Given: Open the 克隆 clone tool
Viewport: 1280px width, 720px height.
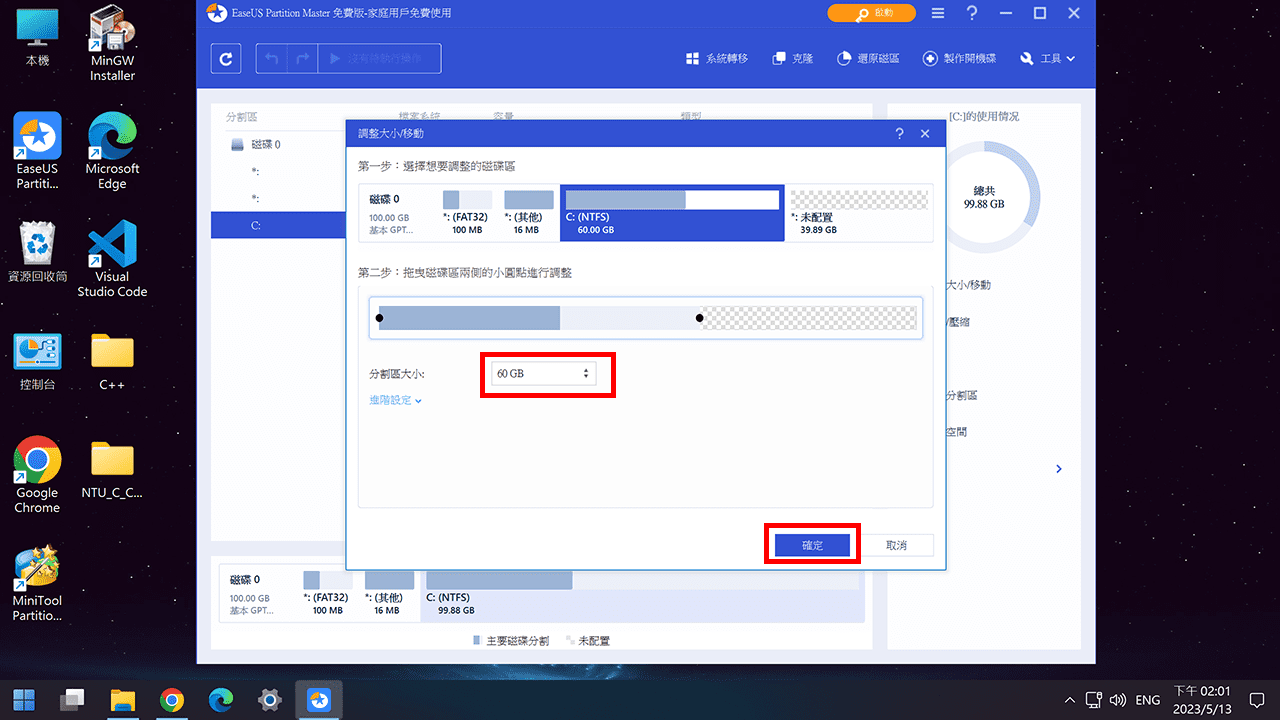Looking at the screenshot, I should (x=793, y=59).
